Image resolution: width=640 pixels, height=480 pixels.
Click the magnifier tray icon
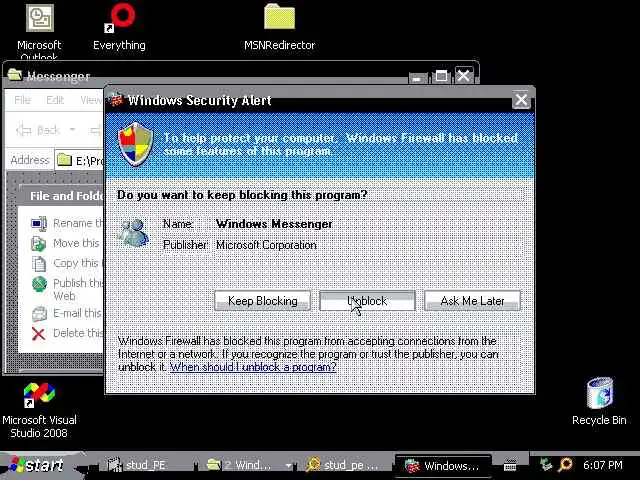(566, 464)
